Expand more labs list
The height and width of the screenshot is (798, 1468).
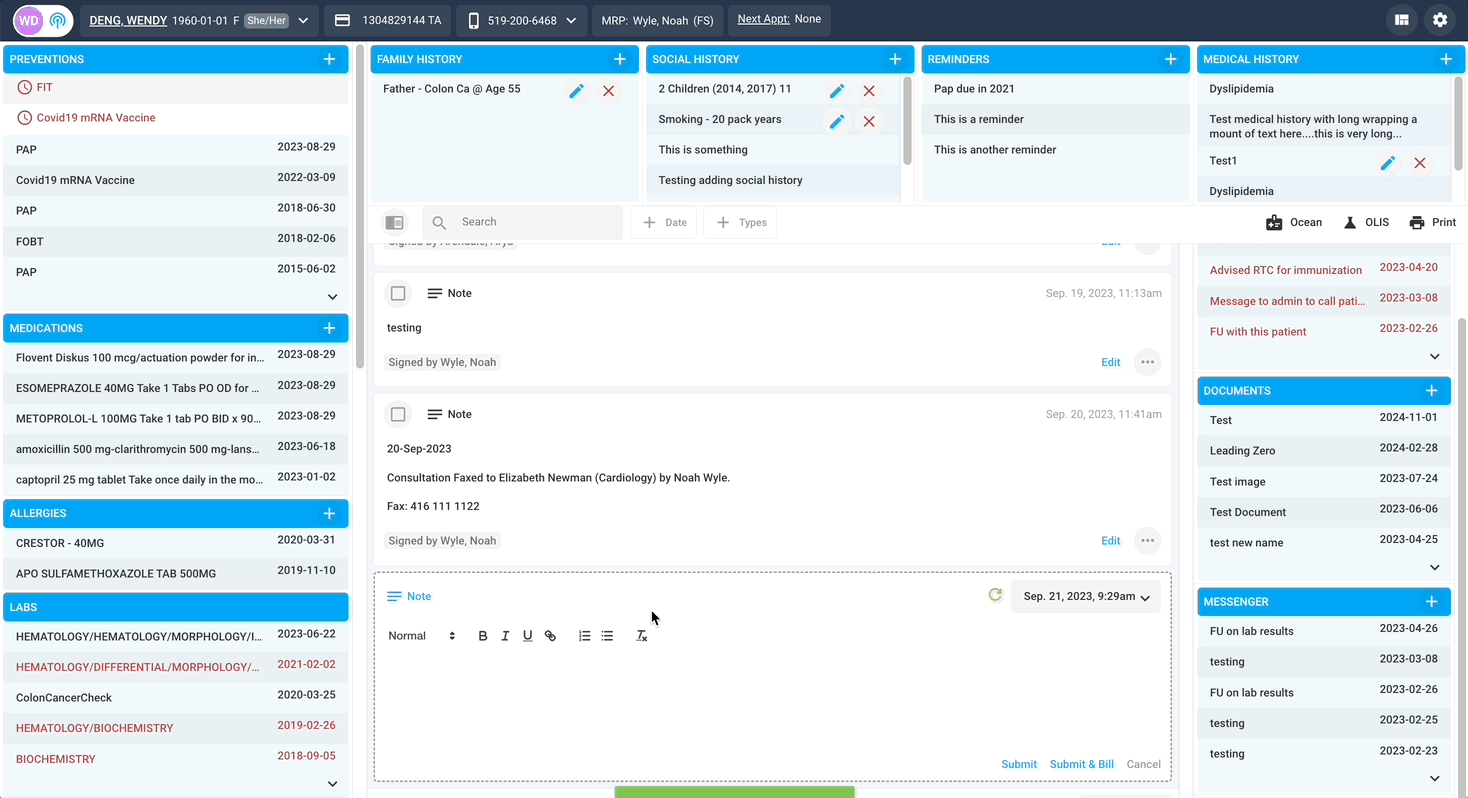(x=333, y=784)
